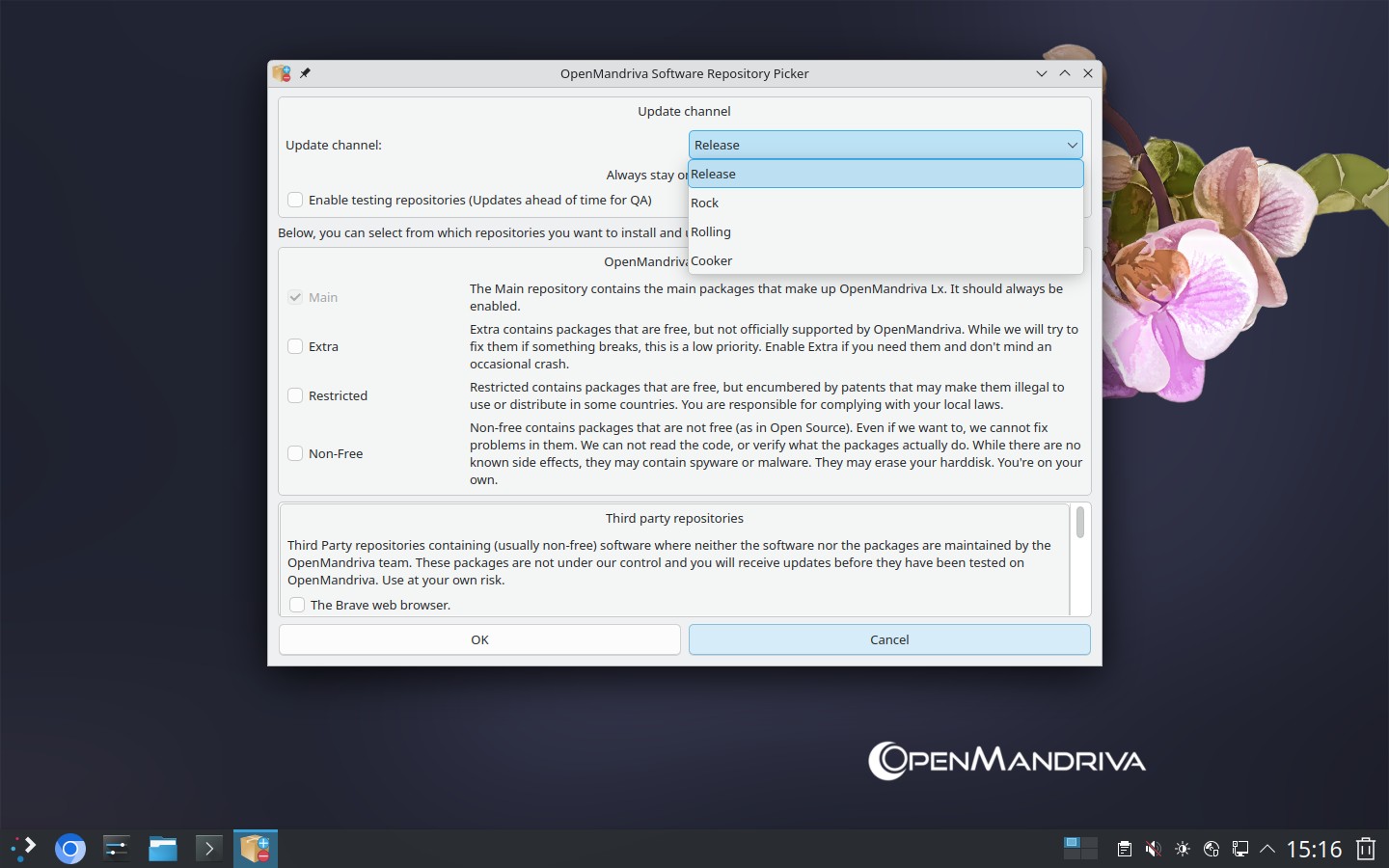Choose the Rock update channel
The width and height of the screenshot is (1389, 868).
point(885,203)
